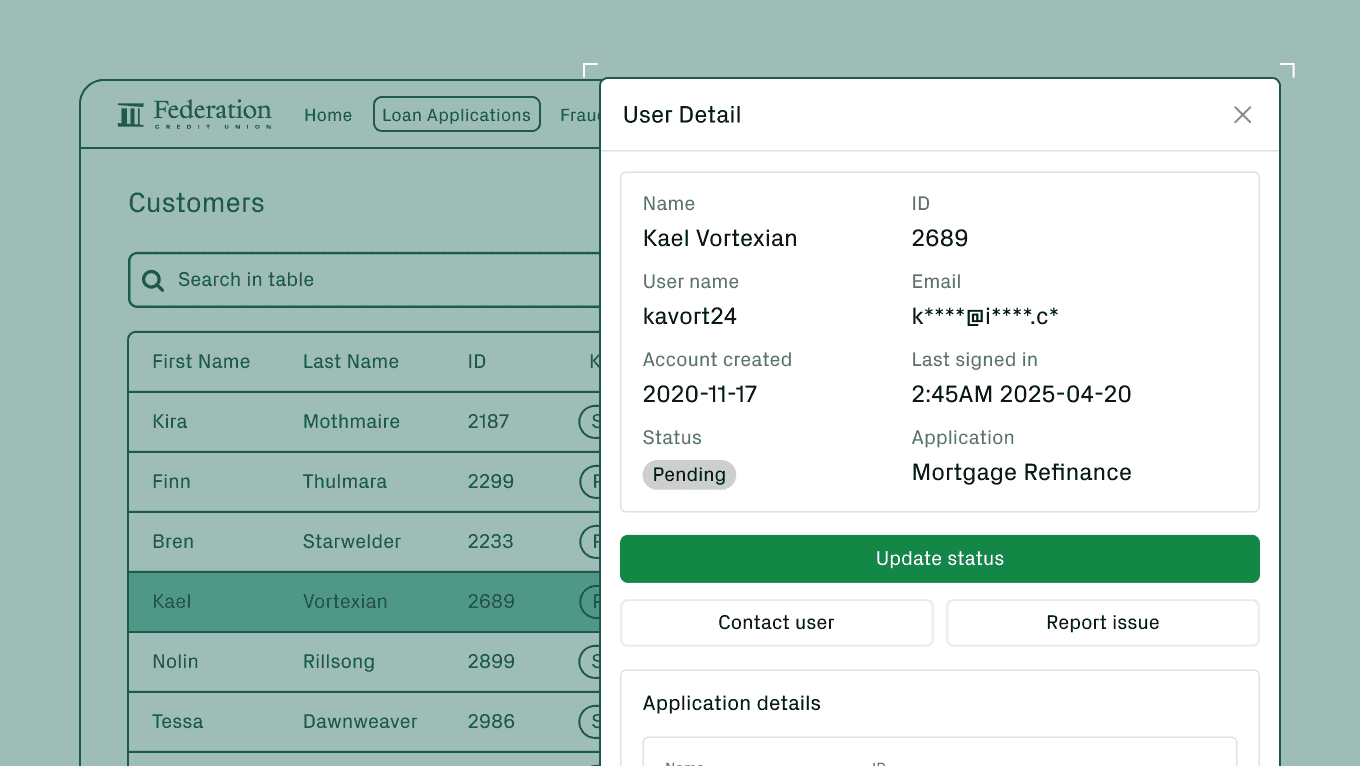
Task: Click the Contact user button
Action: (x=776, y=622)
